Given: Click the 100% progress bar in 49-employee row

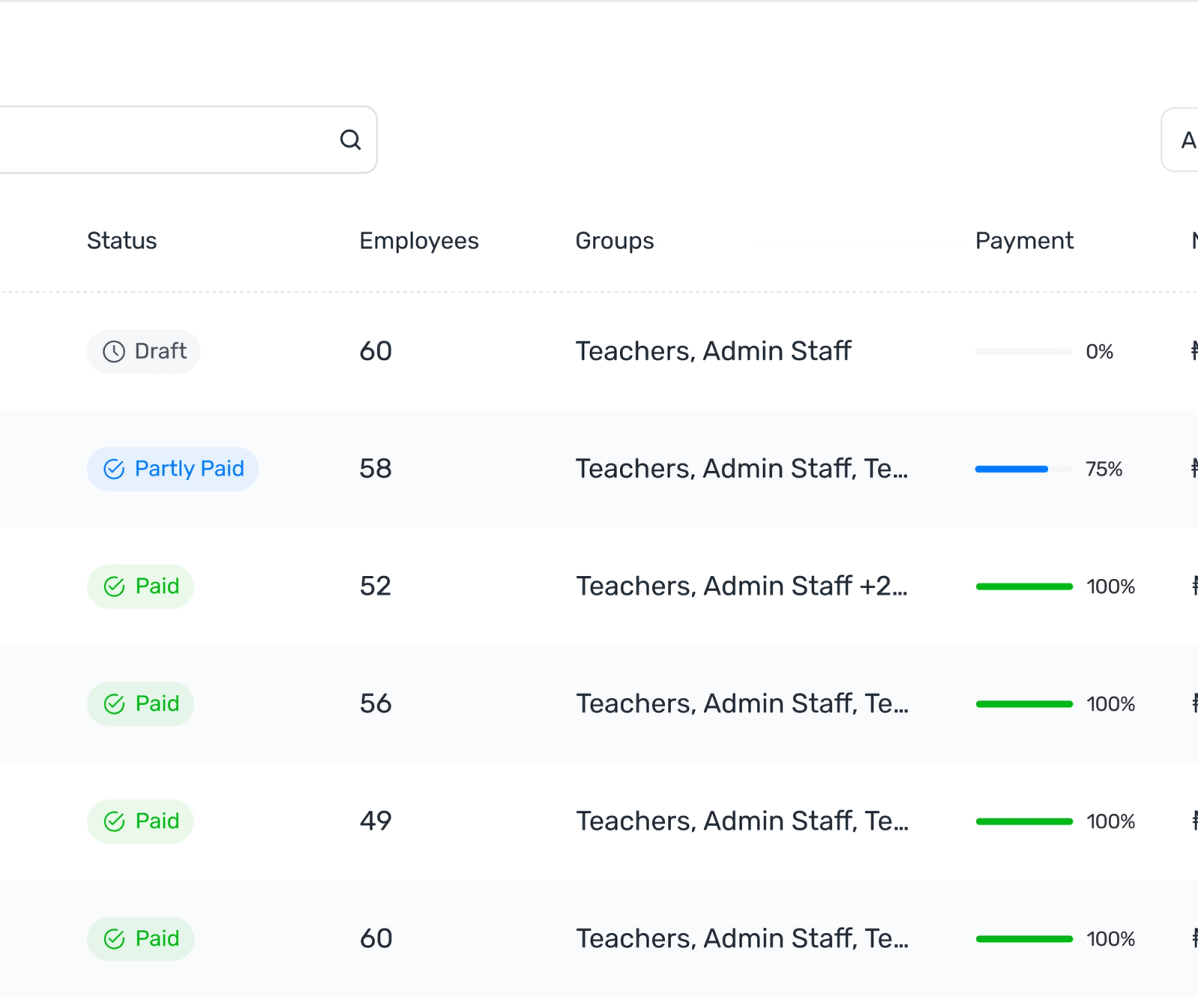Looking at the screenshot, I should pyautogui.click(x=1024, y=822).
